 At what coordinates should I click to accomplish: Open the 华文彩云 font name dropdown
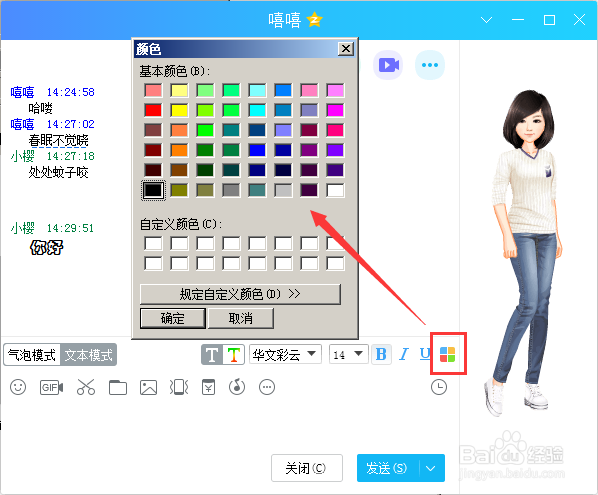pos(285,355)
